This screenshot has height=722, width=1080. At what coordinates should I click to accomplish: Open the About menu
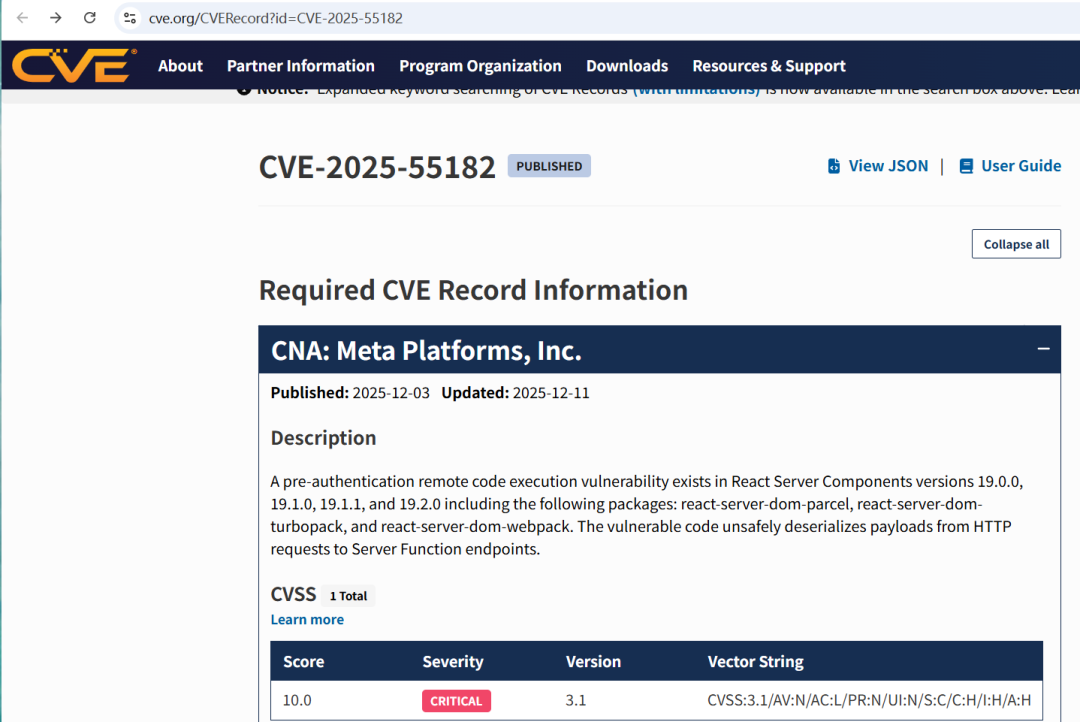pyautogui.click(x=180, y=66)
